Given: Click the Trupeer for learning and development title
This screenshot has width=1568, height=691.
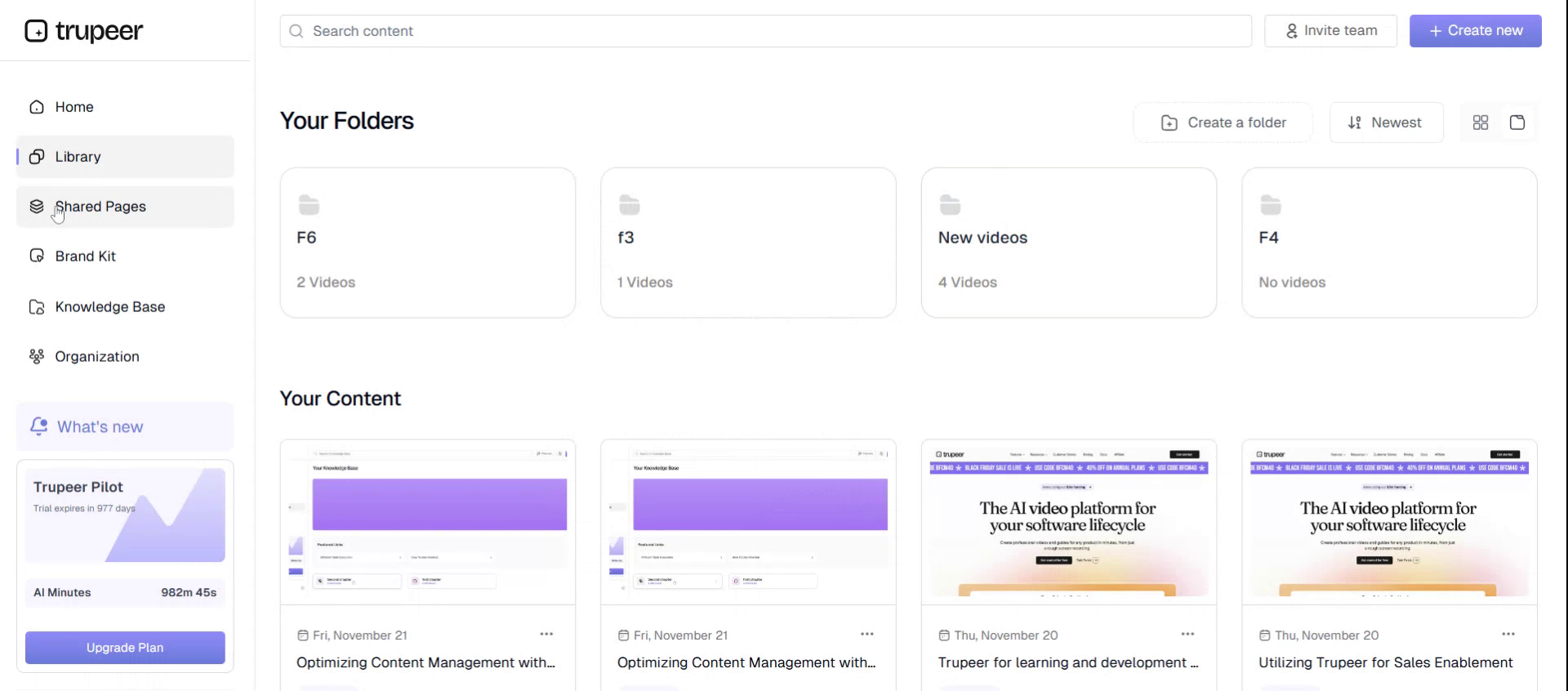Looking at the screenshot, I should pyautogui.click(x=1068, y=663).
